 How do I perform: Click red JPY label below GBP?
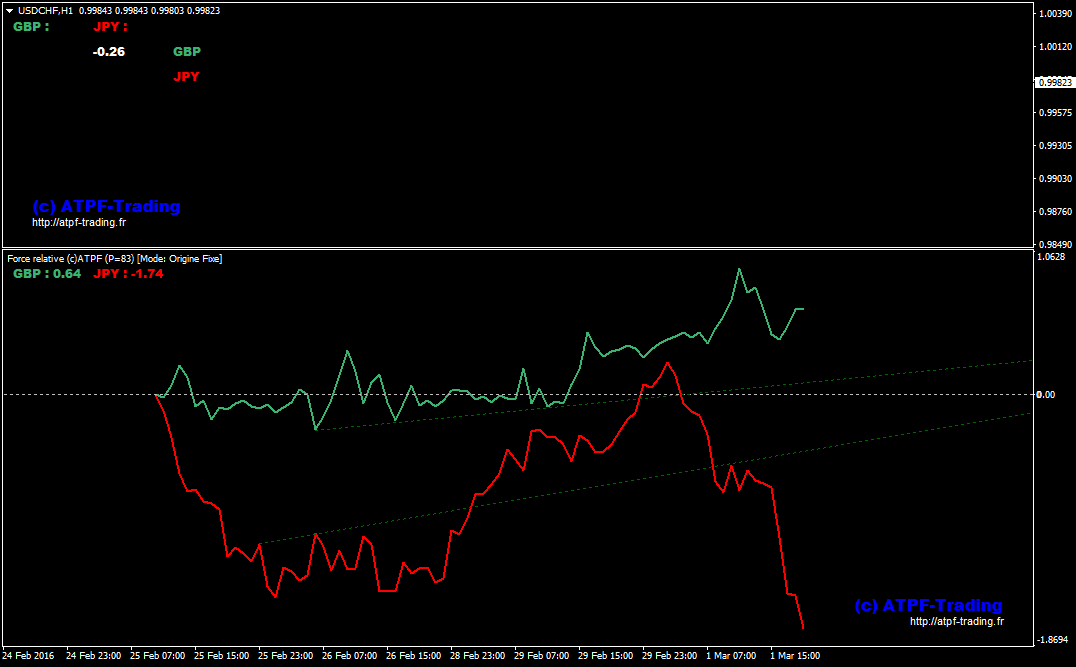click(x=186, y=76)
